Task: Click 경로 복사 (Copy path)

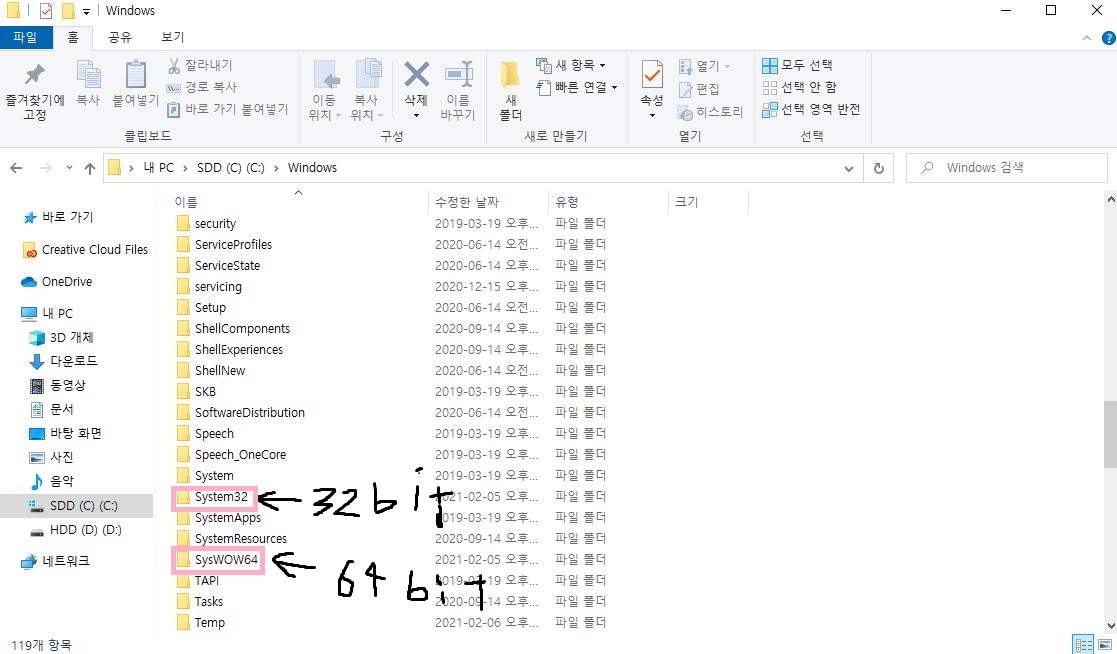Action: pos(202,87)
